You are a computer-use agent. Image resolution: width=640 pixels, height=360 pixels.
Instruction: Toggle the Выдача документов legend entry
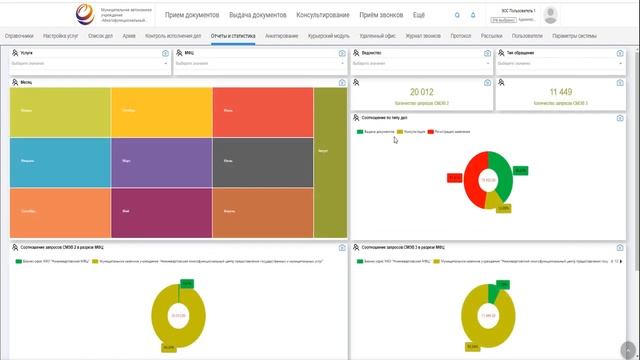(376, 132)
